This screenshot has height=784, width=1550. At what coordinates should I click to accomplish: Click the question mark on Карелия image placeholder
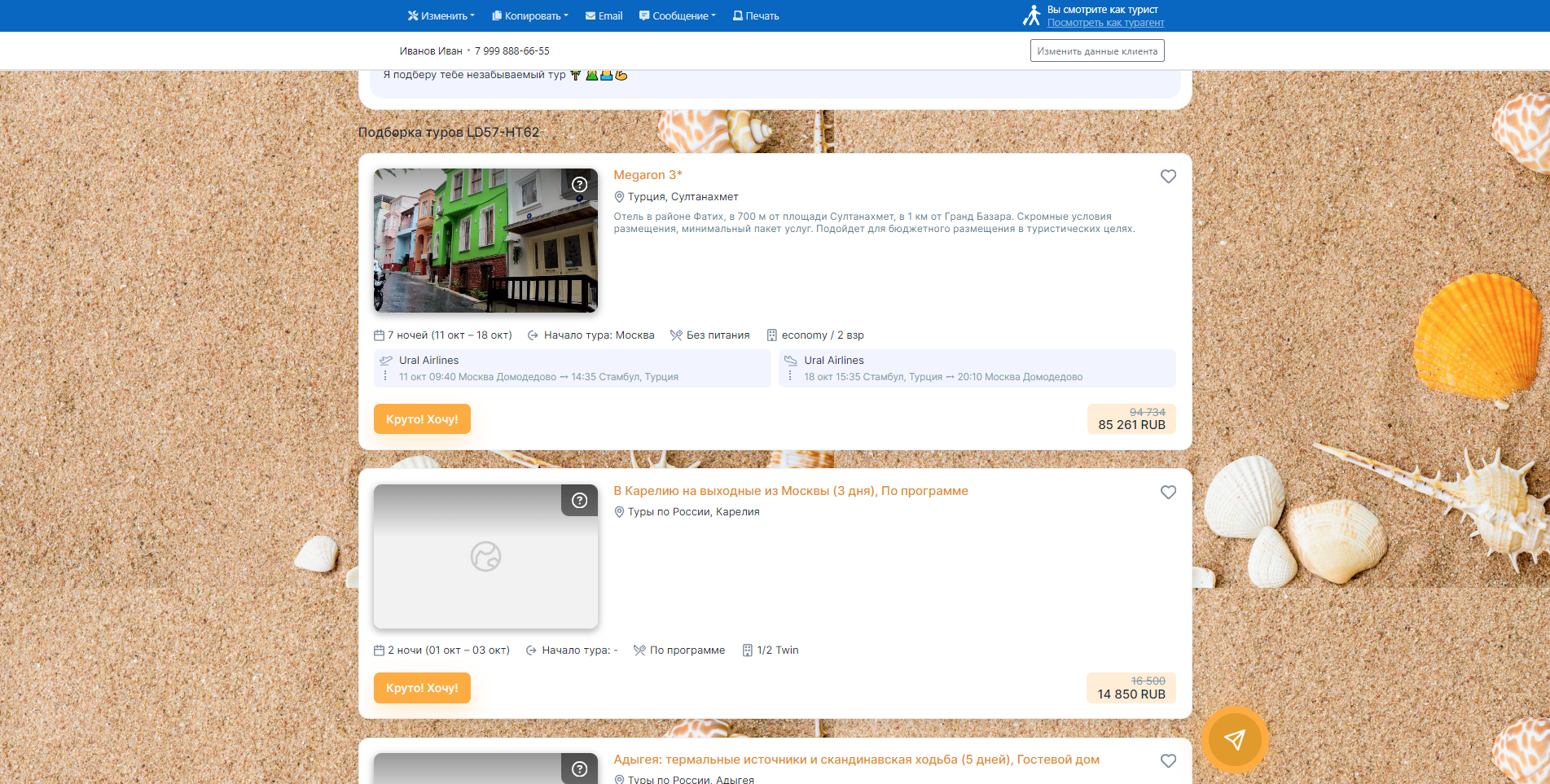[579, 500]
